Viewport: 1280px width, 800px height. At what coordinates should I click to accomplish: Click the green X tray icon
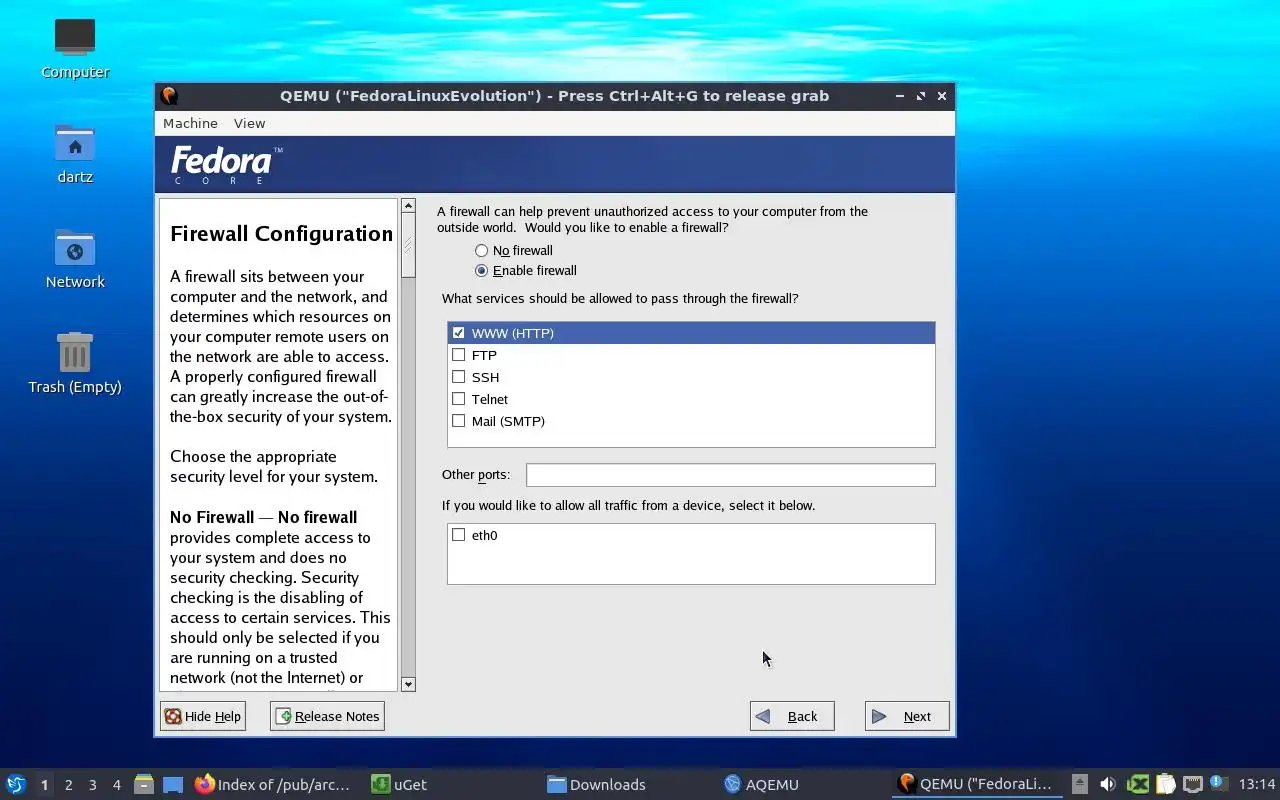click(x=1137, y=784)
